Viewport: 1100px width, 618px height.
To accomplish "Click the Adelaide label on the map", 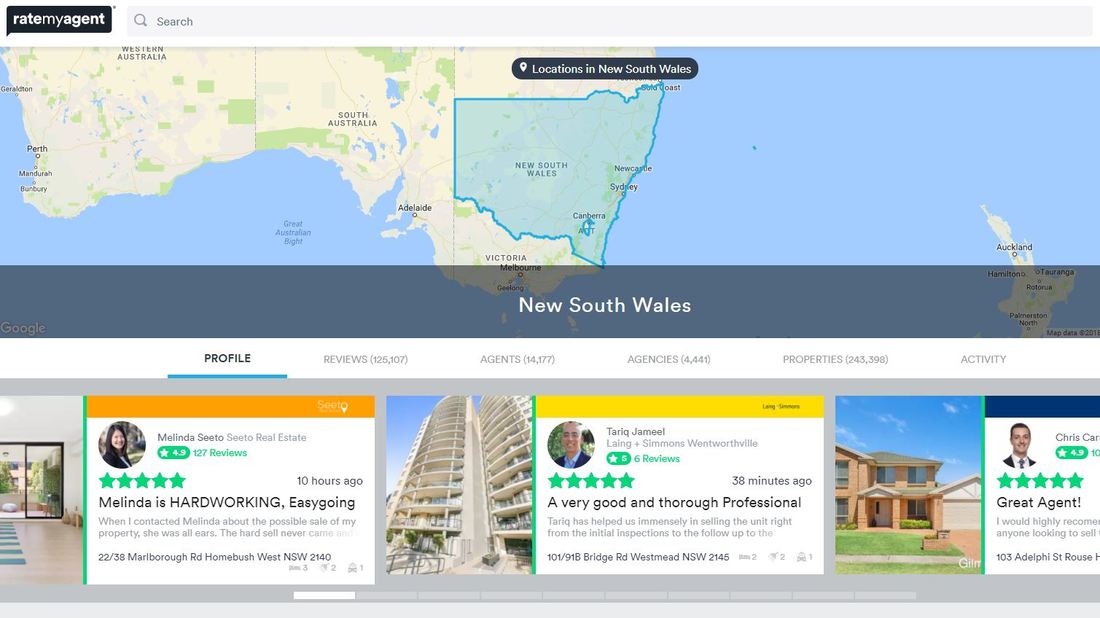I will pyautogui.click(x=415, y=208).
